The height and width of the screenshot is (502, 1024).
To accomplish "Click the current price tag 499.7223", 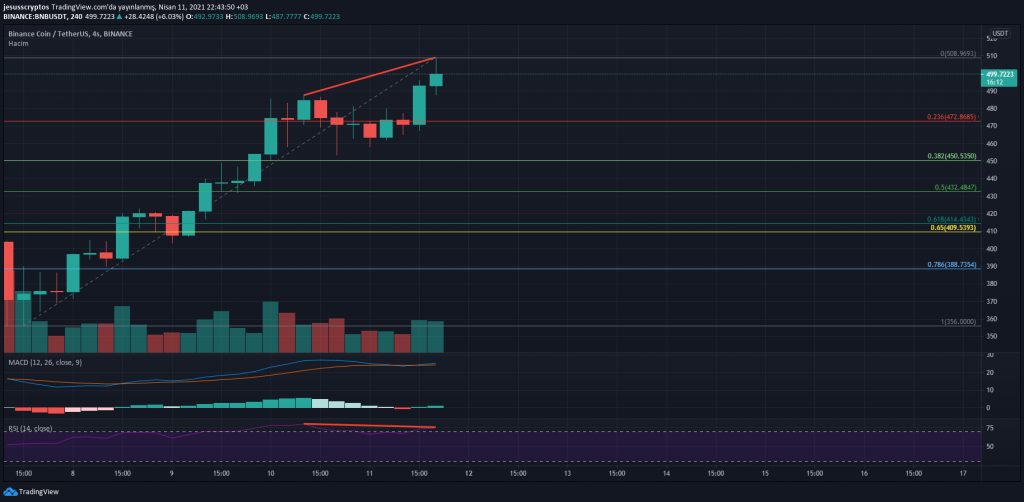I will tap(1000, 74).
